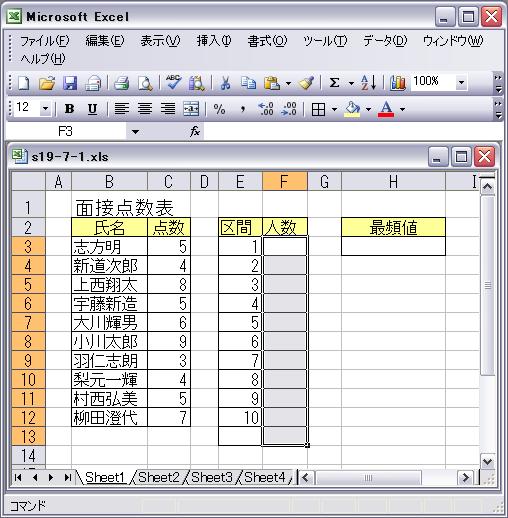
Task: Open the Name Box dropdown arrow
Action: pyautogui.click(x=135, y=132)
